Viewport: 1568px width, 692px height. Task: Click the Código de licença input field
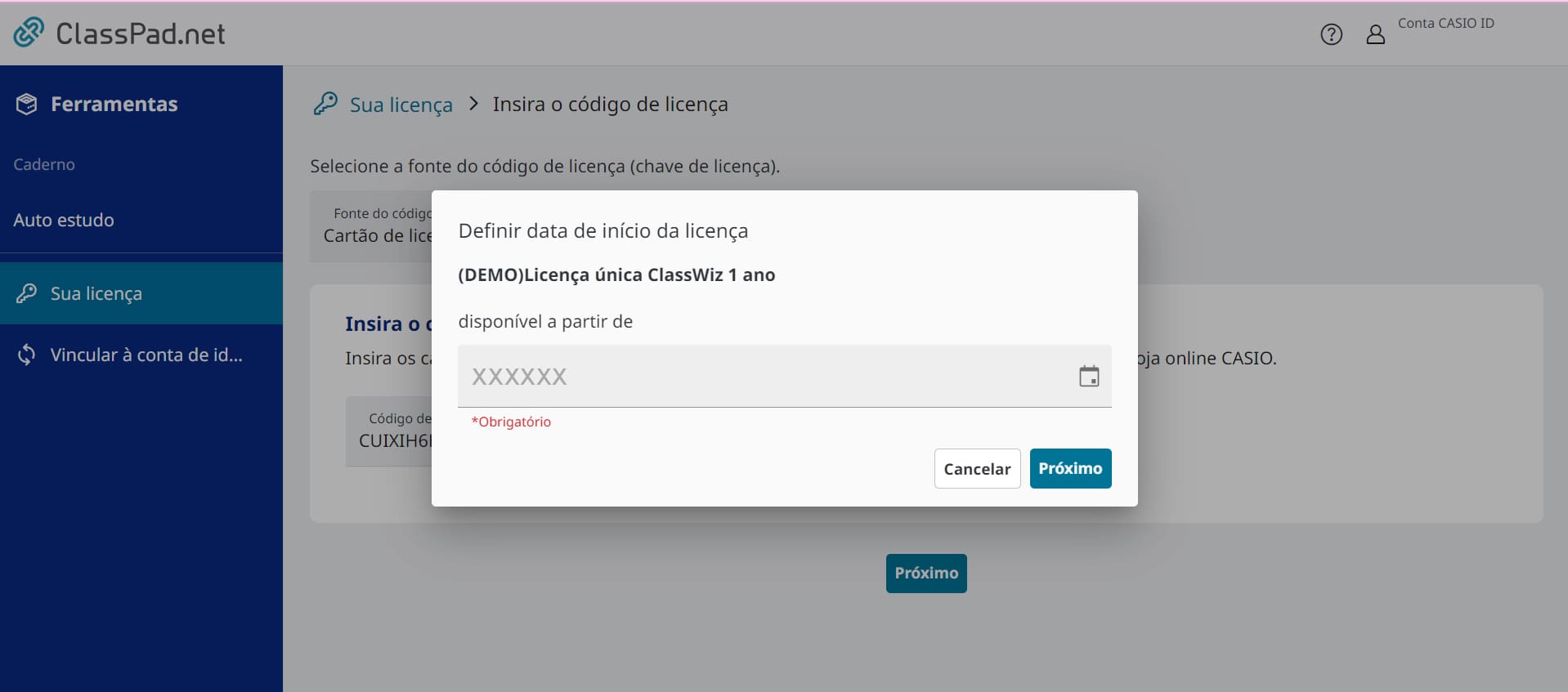coord(389,431)
